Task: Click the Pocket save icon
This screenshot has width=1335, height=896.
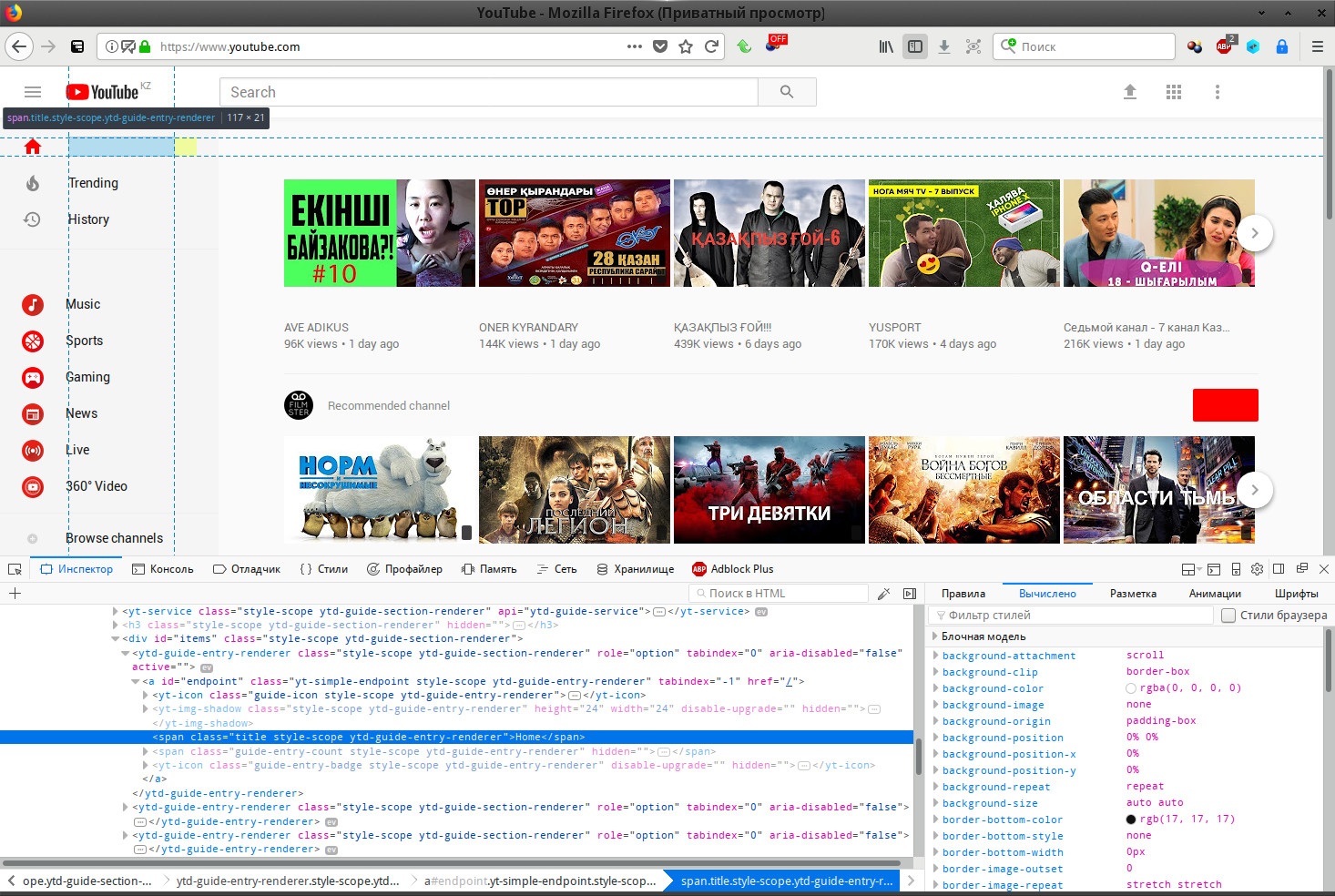Action: click(660, 46)
